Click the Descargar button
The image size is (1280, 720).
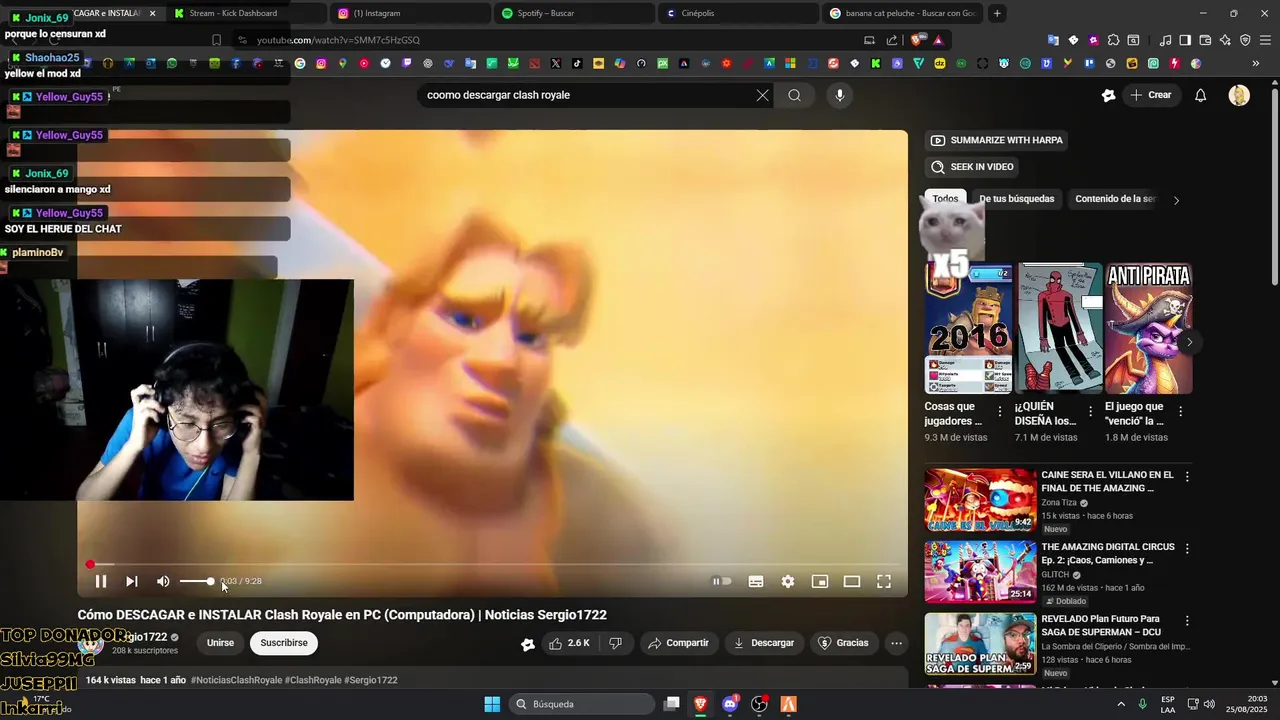(x=765, y=643)
